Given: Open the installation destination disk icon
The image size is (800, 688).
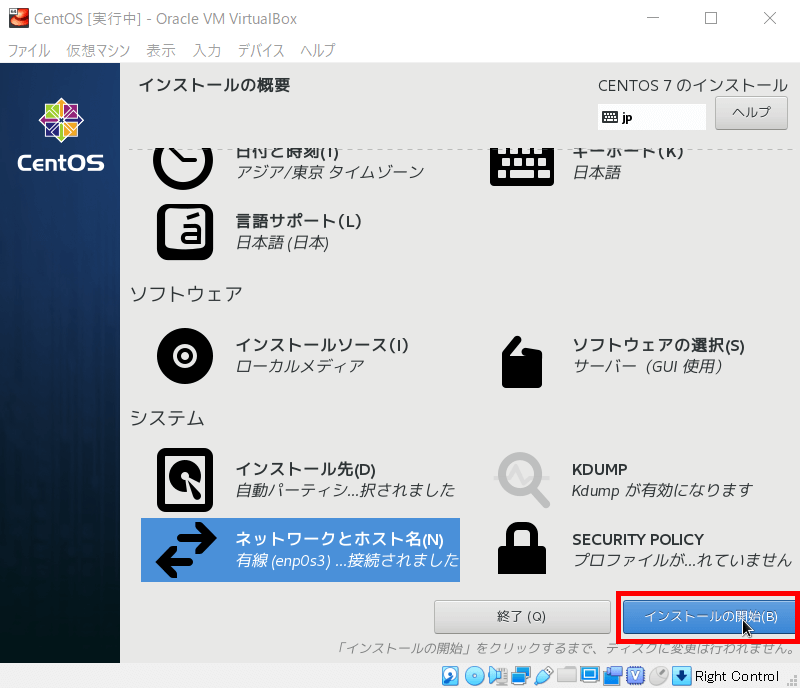Looking at the screenshot, I should [185, 480].
